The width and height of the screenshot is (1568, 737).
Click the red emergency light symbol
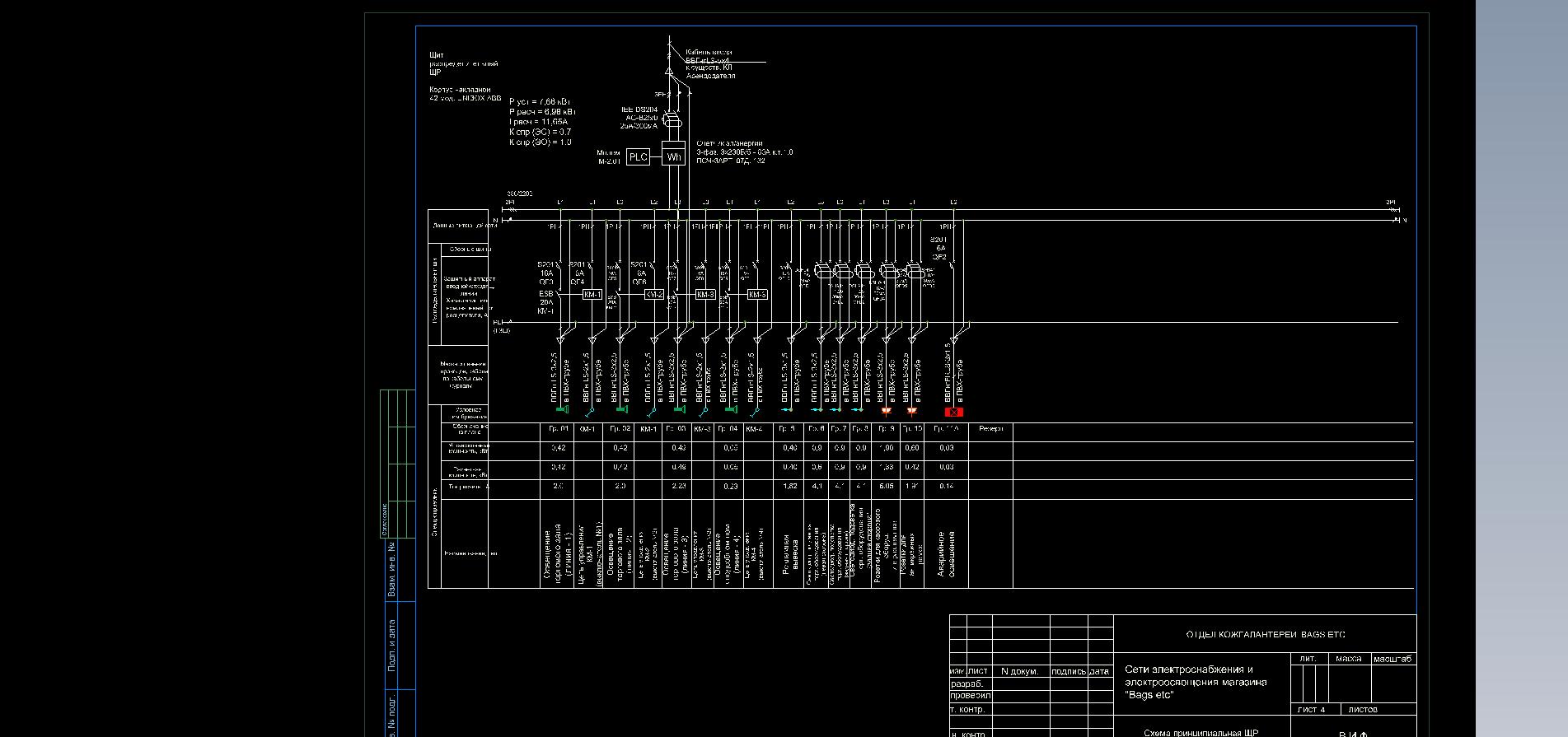point(953,412)
